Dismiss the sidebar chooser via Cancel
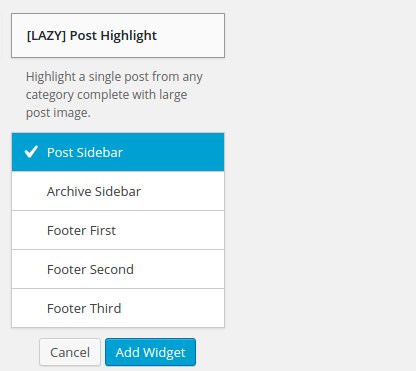 (70, 352)
